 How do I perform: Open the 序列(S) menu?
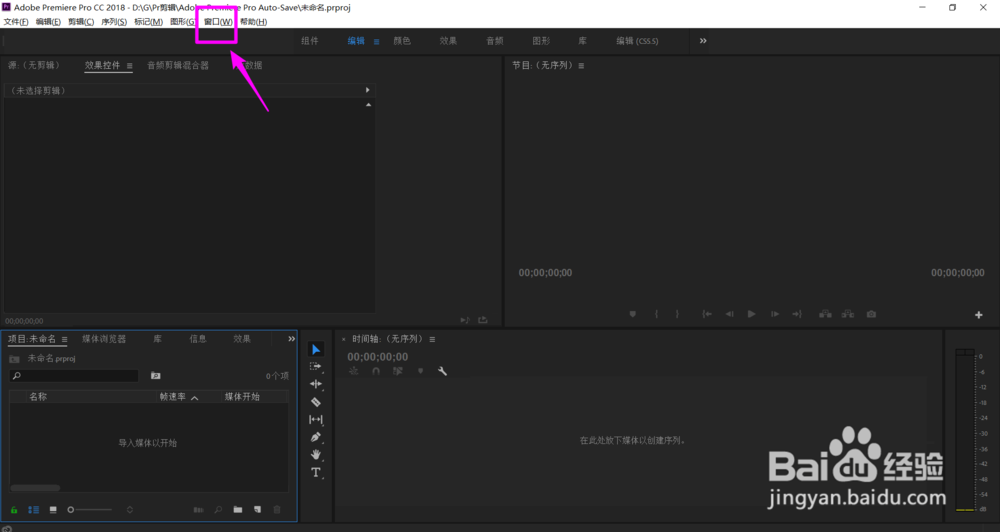114,22
